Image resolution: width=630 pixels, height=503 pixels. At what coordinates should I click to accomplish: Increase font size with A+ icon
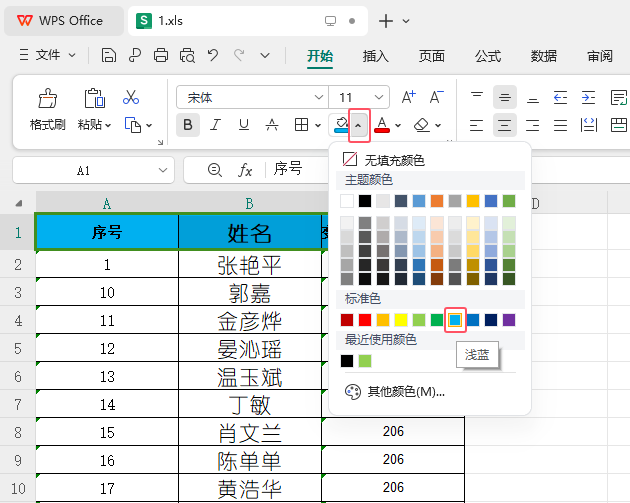[409, 97]
